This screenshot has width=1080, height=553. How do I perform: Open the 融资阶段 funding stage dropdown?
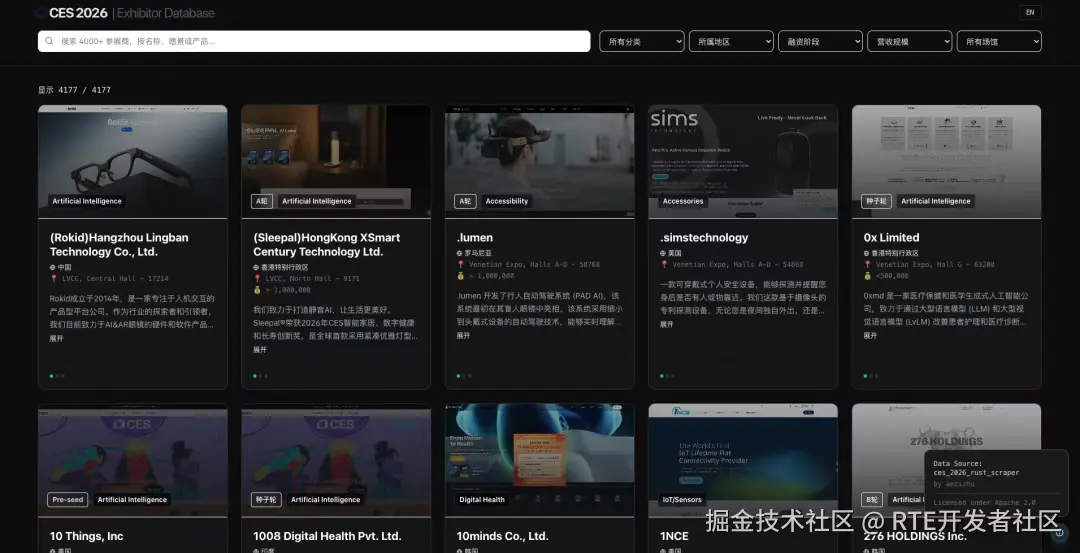pos(820,41)
